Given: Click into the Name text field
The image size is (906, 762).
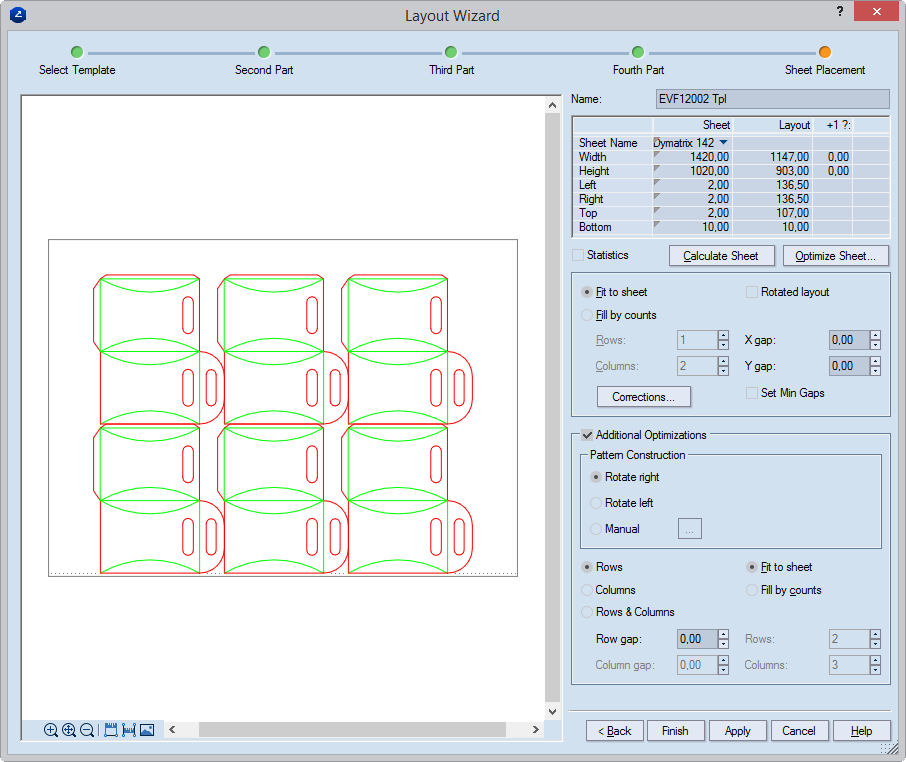Looking at the screenshot, I should pos(771,99).
